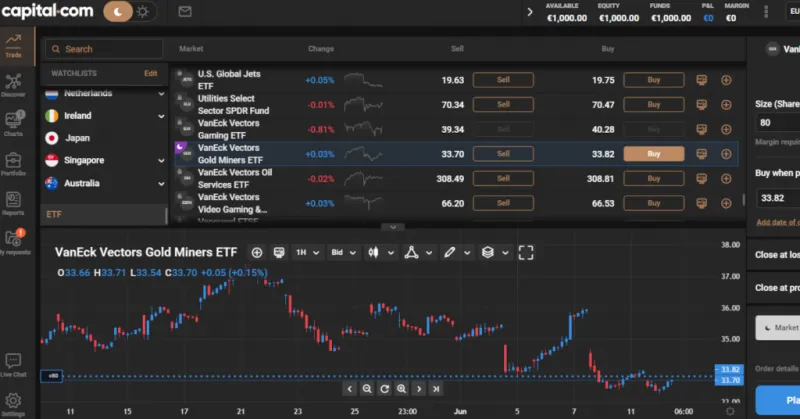Viewport: 800px width, 419px height.
Task: Sell U.S. Global Jets ETF
Action: [503, 80]
